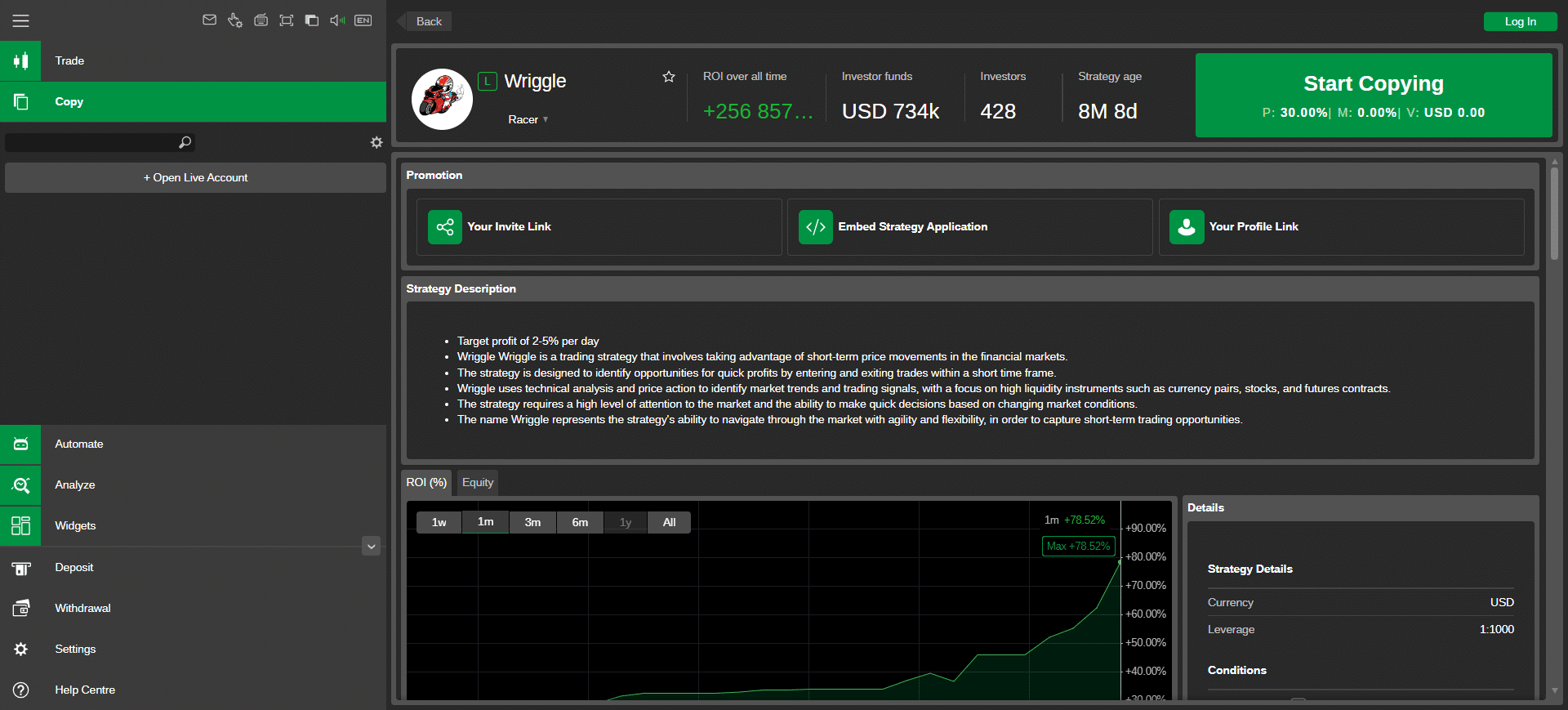Select the 1w chart period

pos(439,522)
